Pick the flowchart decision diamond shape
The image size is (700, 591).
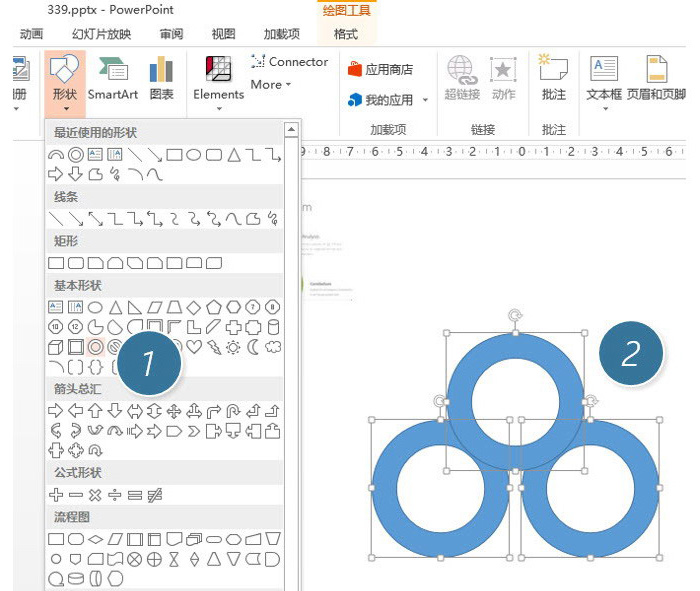[x=96, y=540]
